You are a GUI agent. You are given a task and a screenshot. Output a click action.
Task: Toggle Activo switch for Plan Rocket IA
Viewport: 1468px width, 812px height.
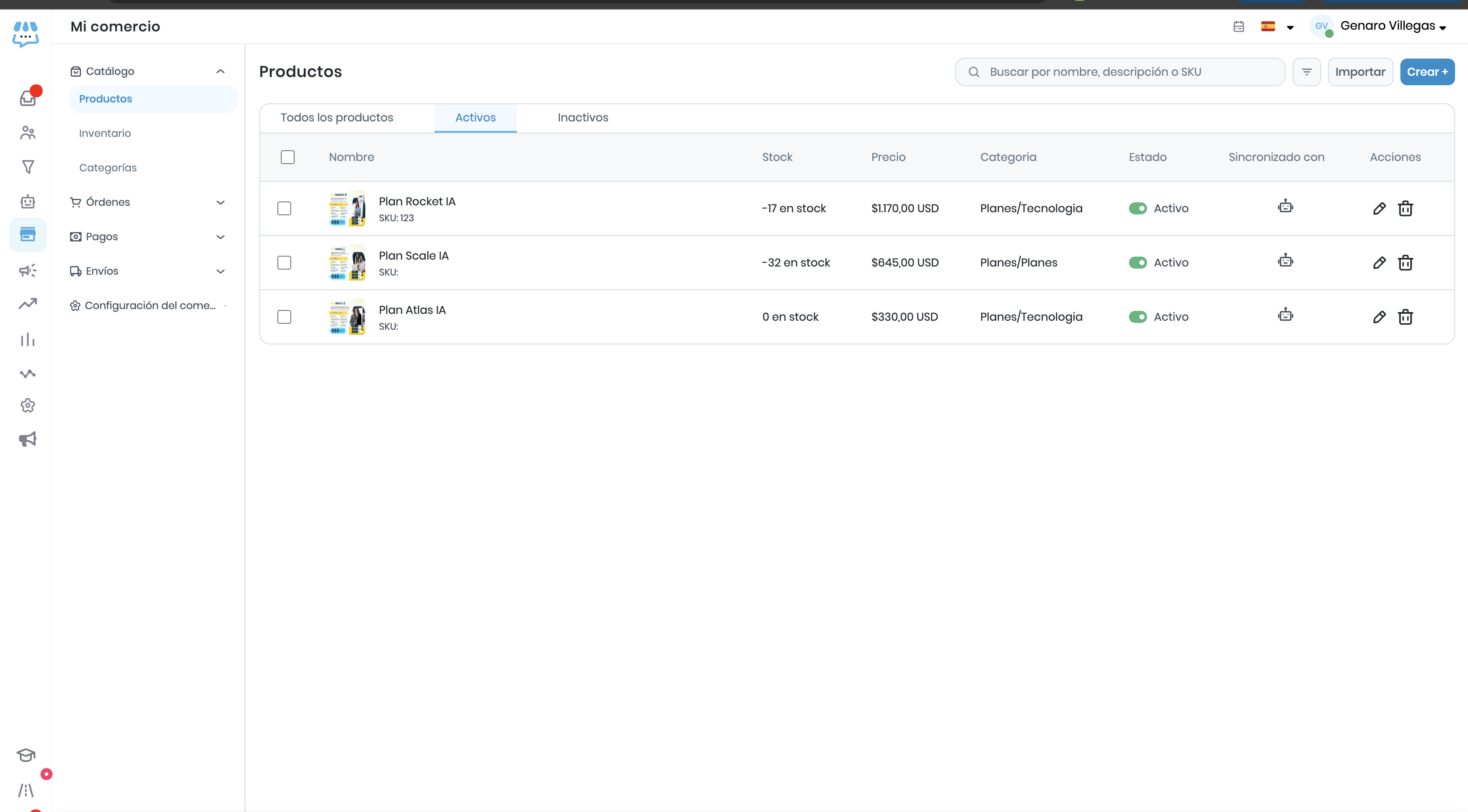tap(1138, 208)
